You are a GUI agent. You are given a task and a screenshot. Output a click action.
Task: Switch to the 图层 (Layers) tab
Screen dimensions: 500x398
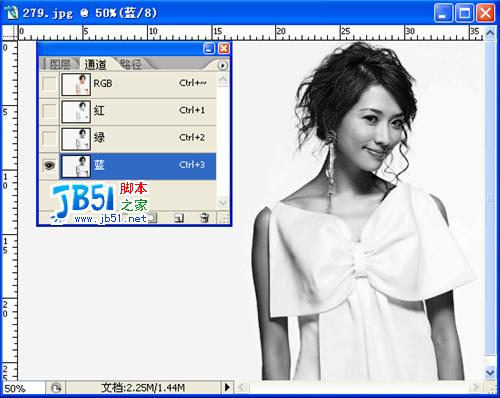click(x=60, y=65)
